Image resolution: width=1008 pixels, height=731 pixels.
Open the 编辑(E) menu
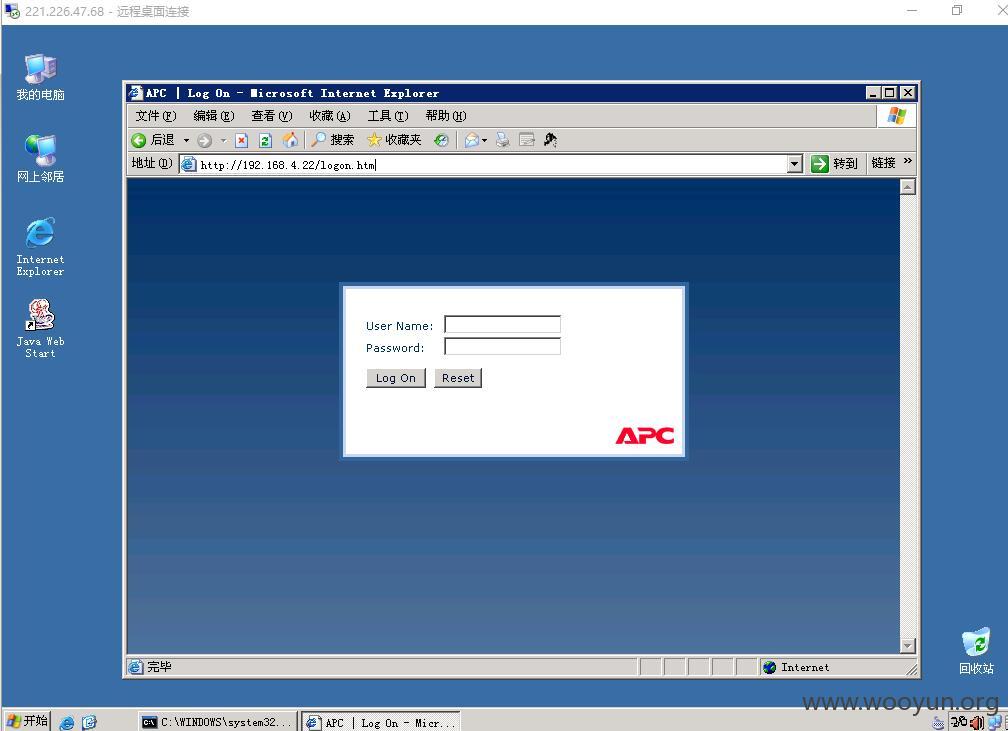[213, 116]
